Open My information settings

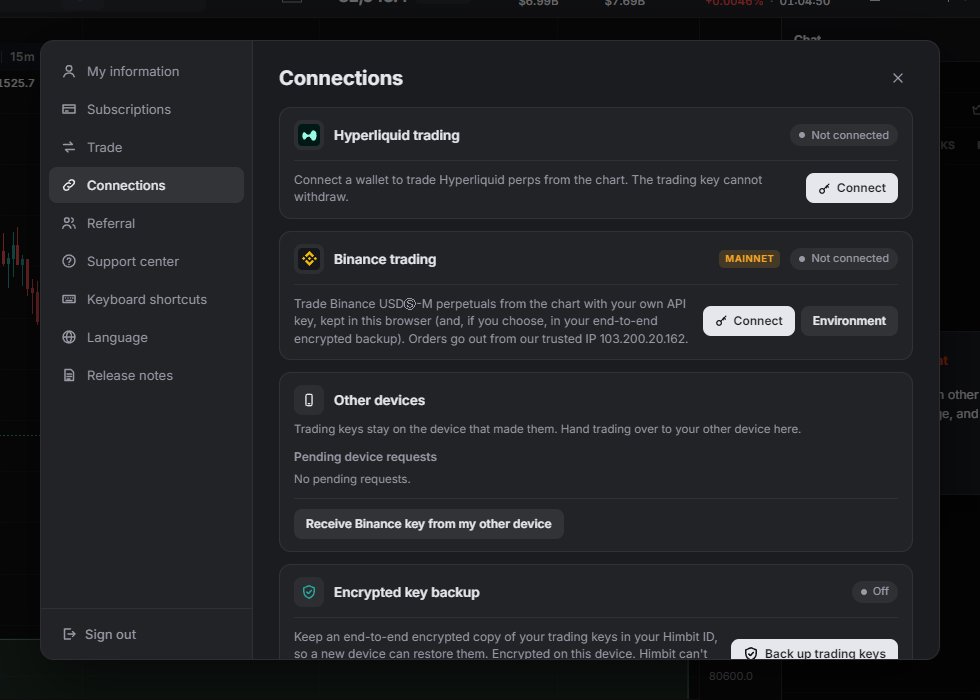pyautogui.click(x=146, y=71)
